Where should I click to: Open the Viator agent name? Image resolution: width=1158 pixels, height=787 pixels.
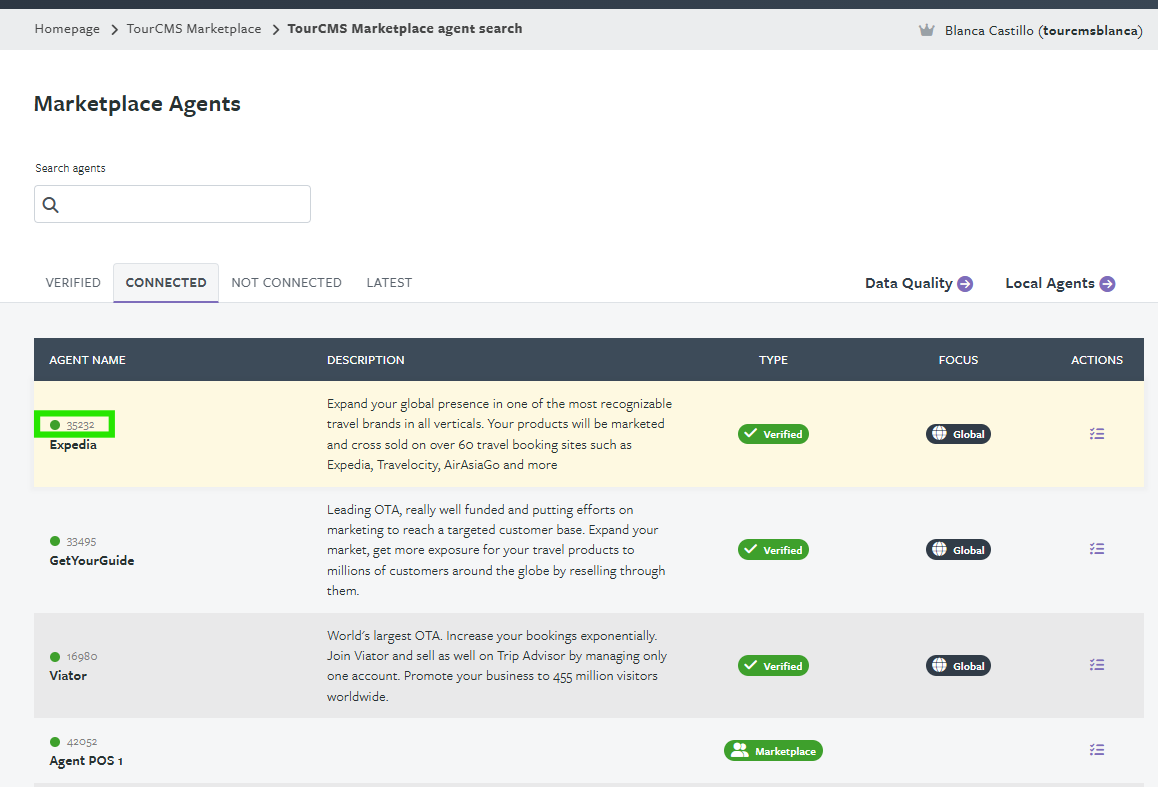click(68, 676)
